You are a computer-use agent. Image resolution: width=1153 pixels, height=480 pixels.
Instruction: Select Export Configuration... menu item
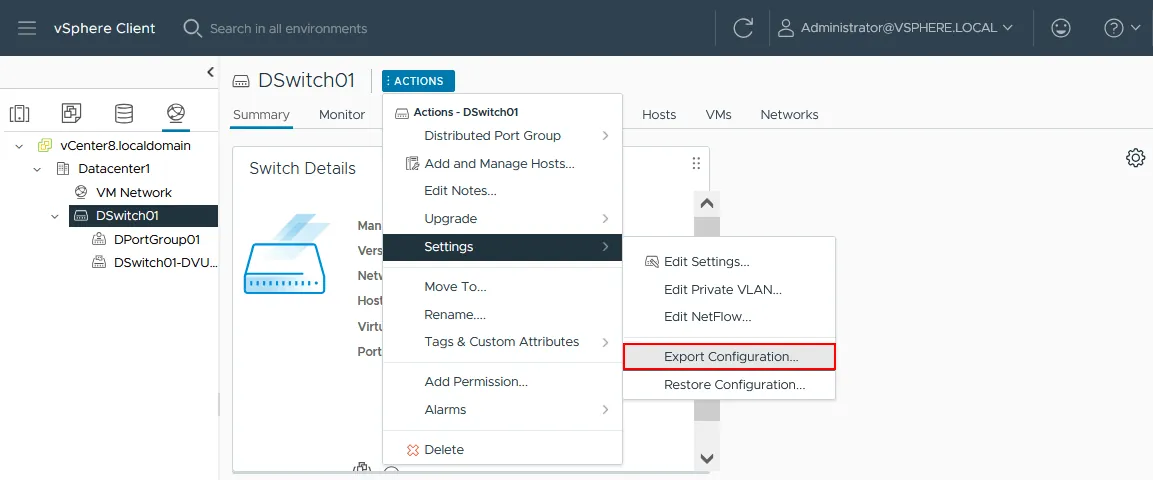[x=729, y=357]
